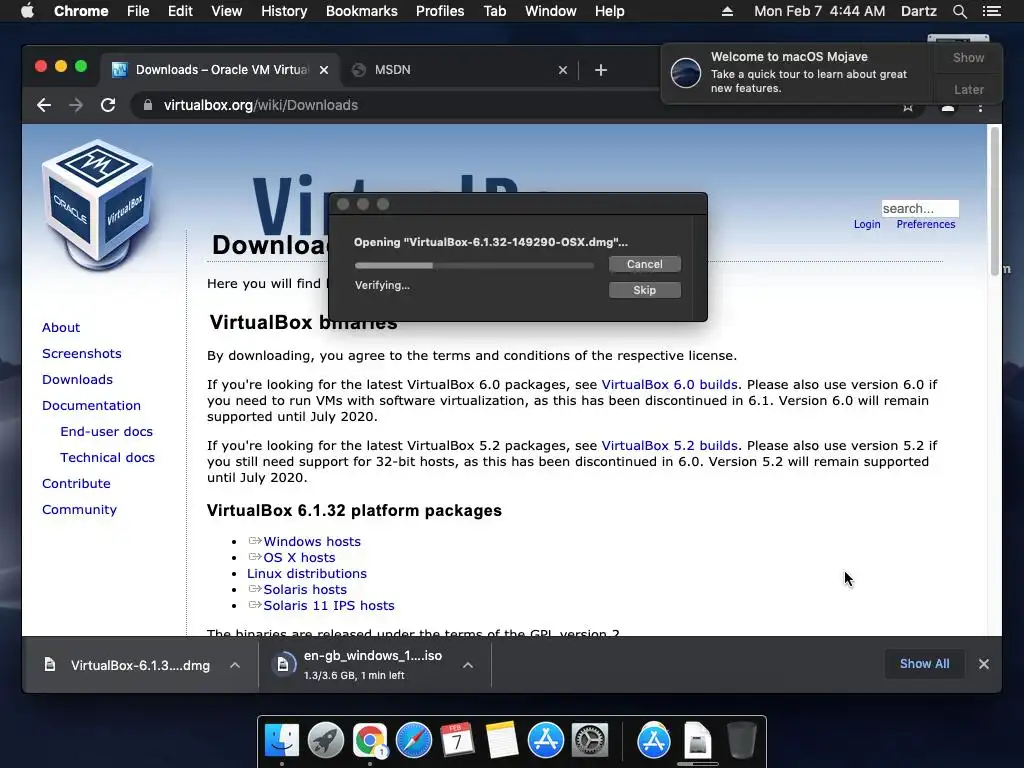Screen dimensions: 1024x768
Task: Open Chrome's three-dot menu
Action: [x=980, y=107]
